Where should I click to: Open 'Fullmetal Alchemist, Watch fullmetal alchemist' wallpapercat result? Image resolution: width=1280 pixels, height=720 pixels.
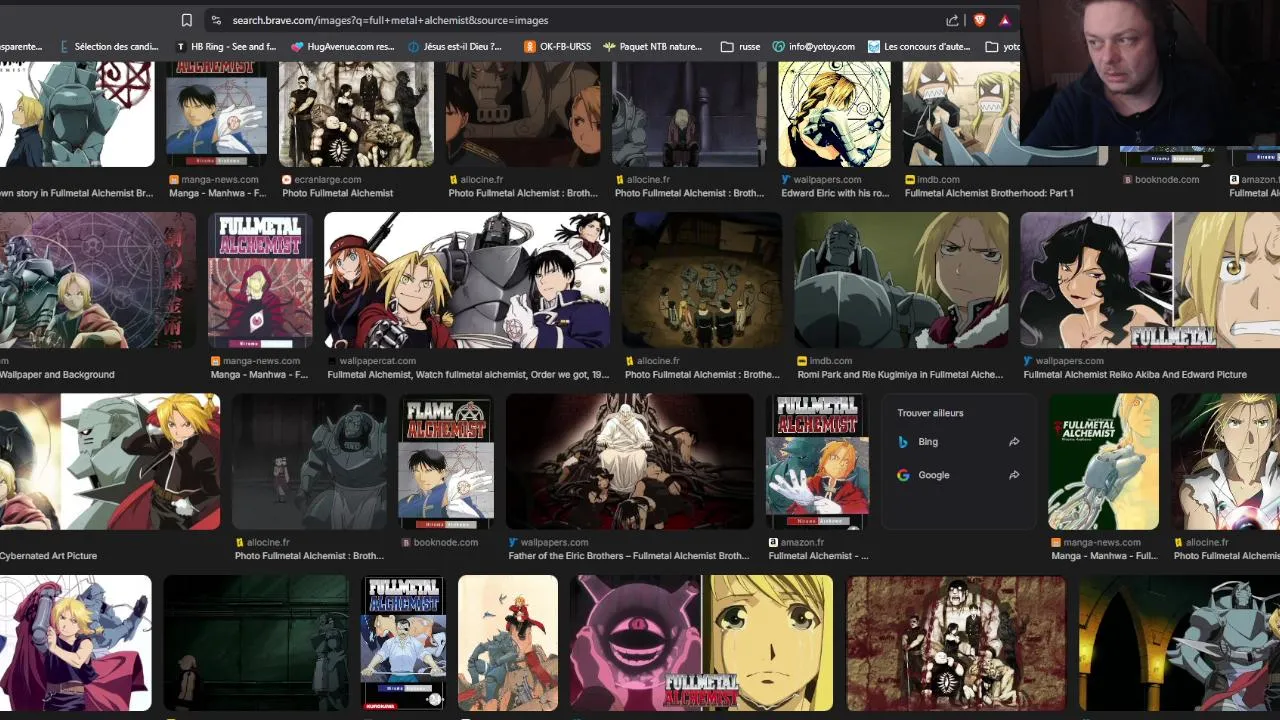coord(468,375)
